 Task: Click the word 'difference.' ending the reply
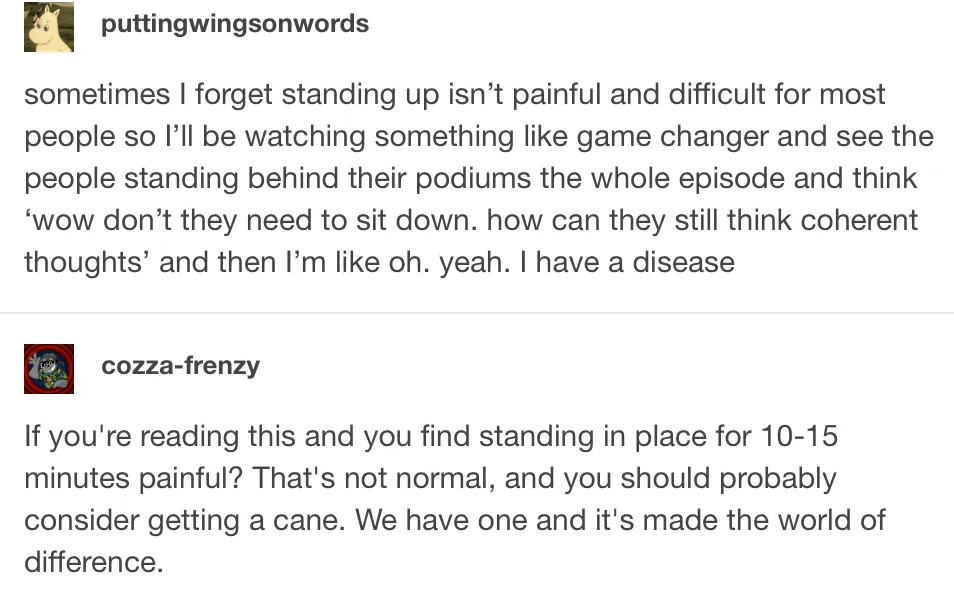tap(94, 562)
